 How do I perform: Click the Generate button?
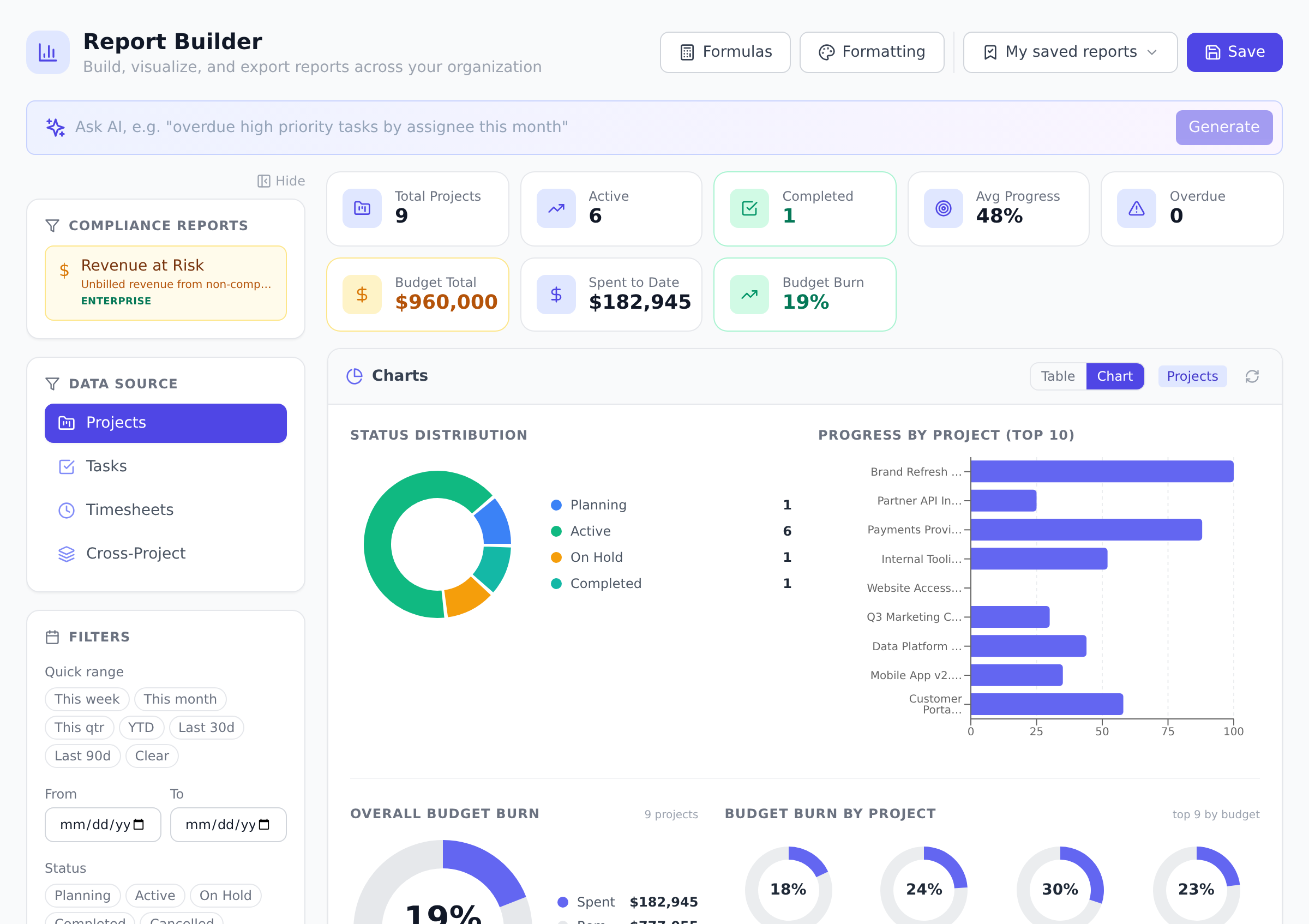1223,127
